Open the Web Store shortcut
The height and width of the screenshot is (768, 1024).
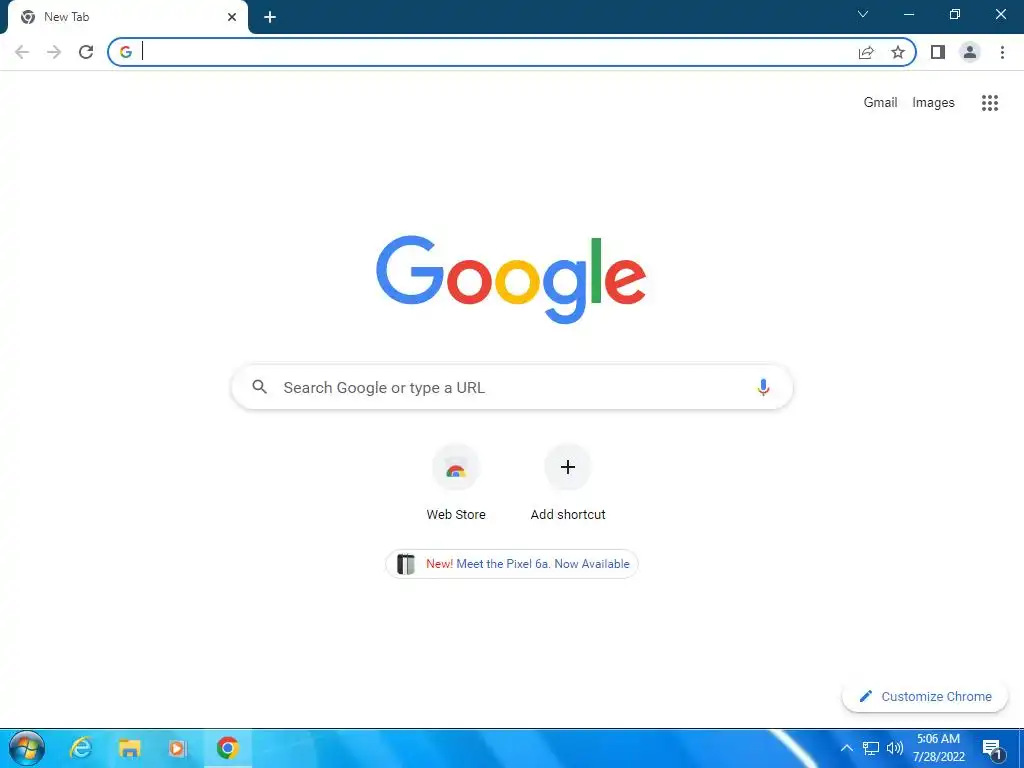coord(456,483)
